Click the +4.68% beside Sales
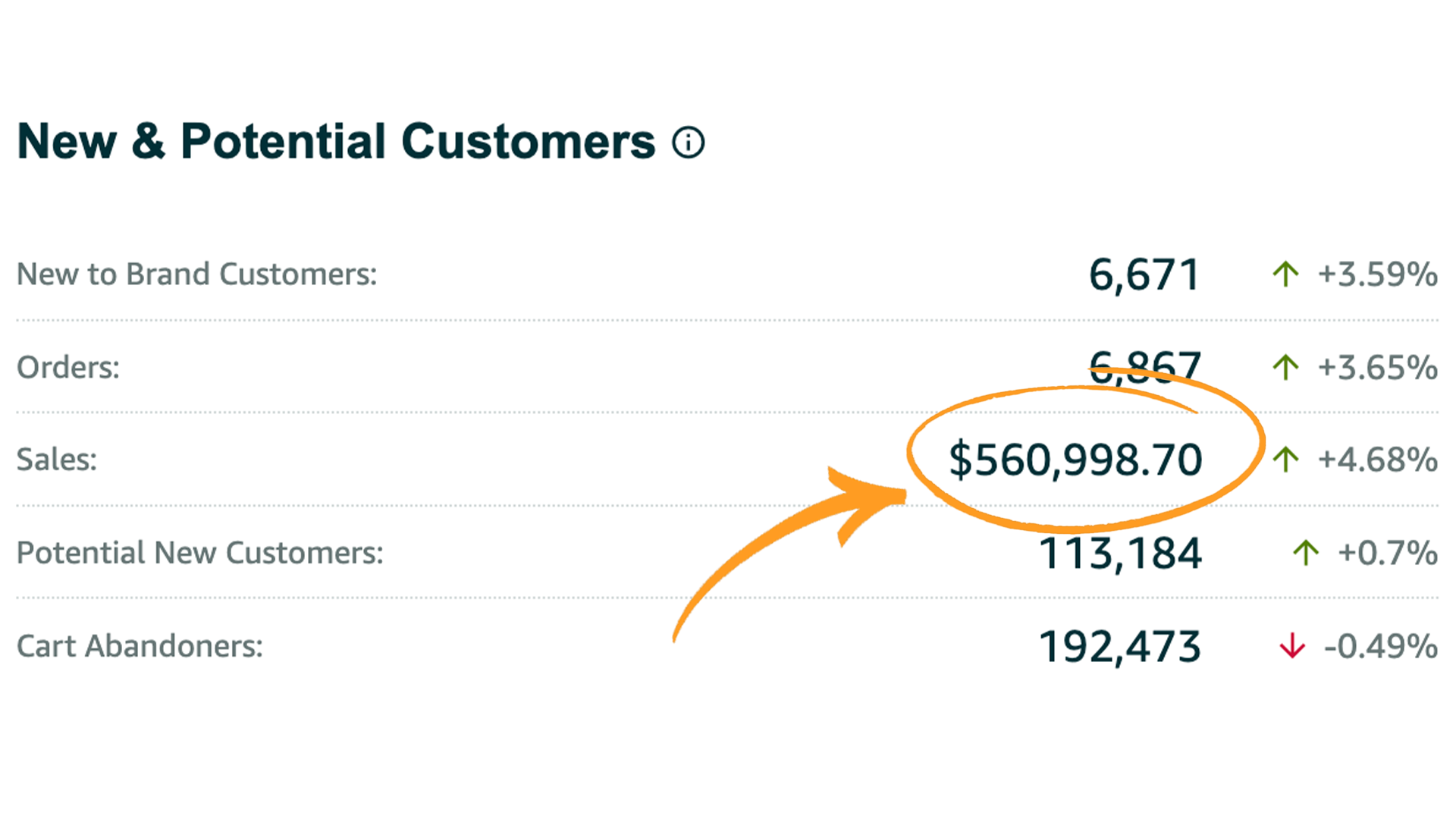 point(1378,460)
